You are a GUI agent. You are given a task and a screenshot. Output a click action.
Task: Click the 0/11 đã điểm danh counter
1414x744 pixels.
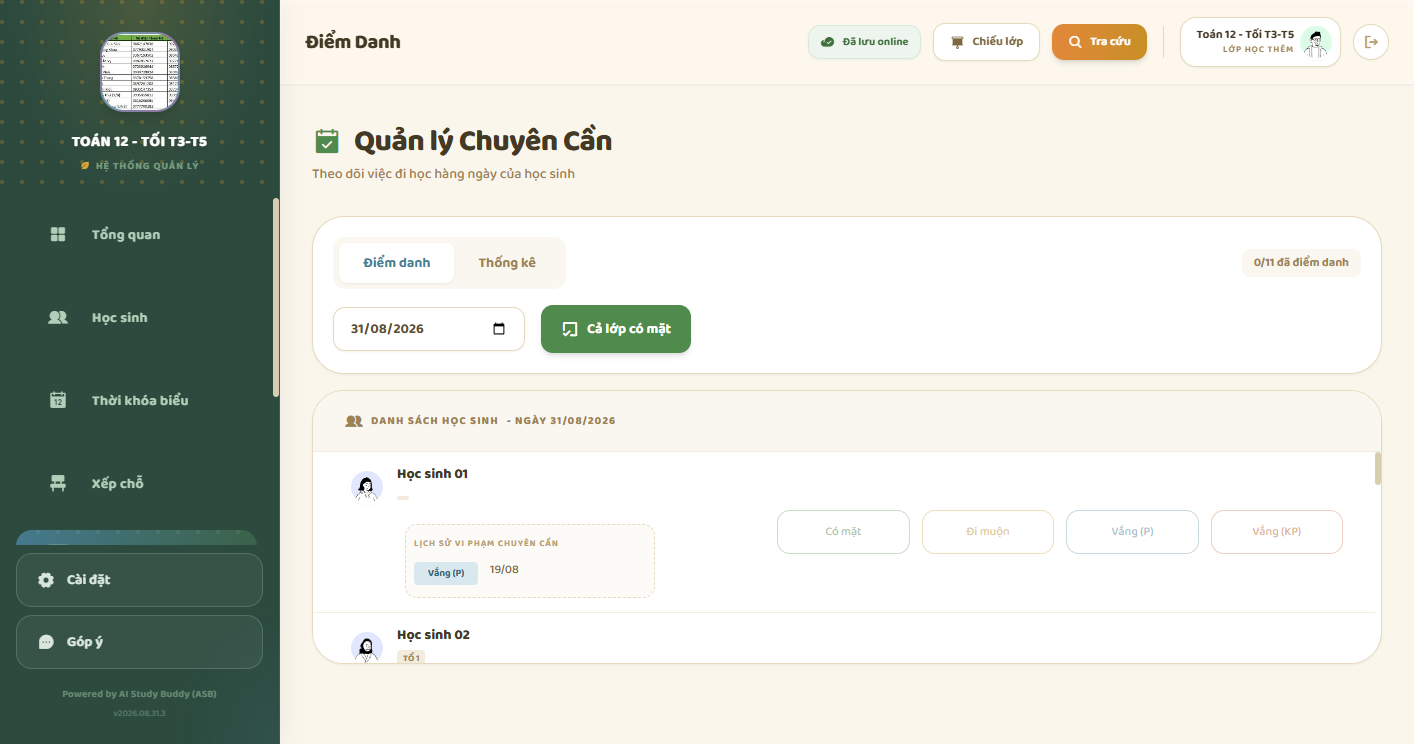point(1301,263)
